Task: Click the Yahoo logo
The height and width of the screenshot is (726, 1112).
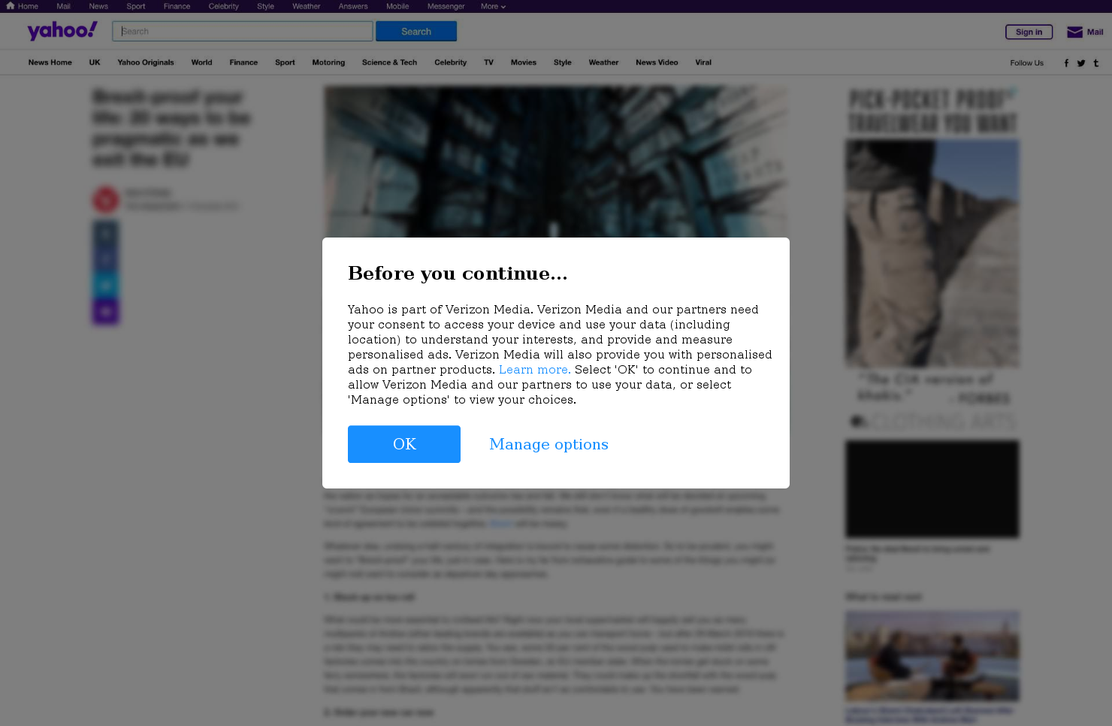Action: pyautogui.click(x=62, y=30)
